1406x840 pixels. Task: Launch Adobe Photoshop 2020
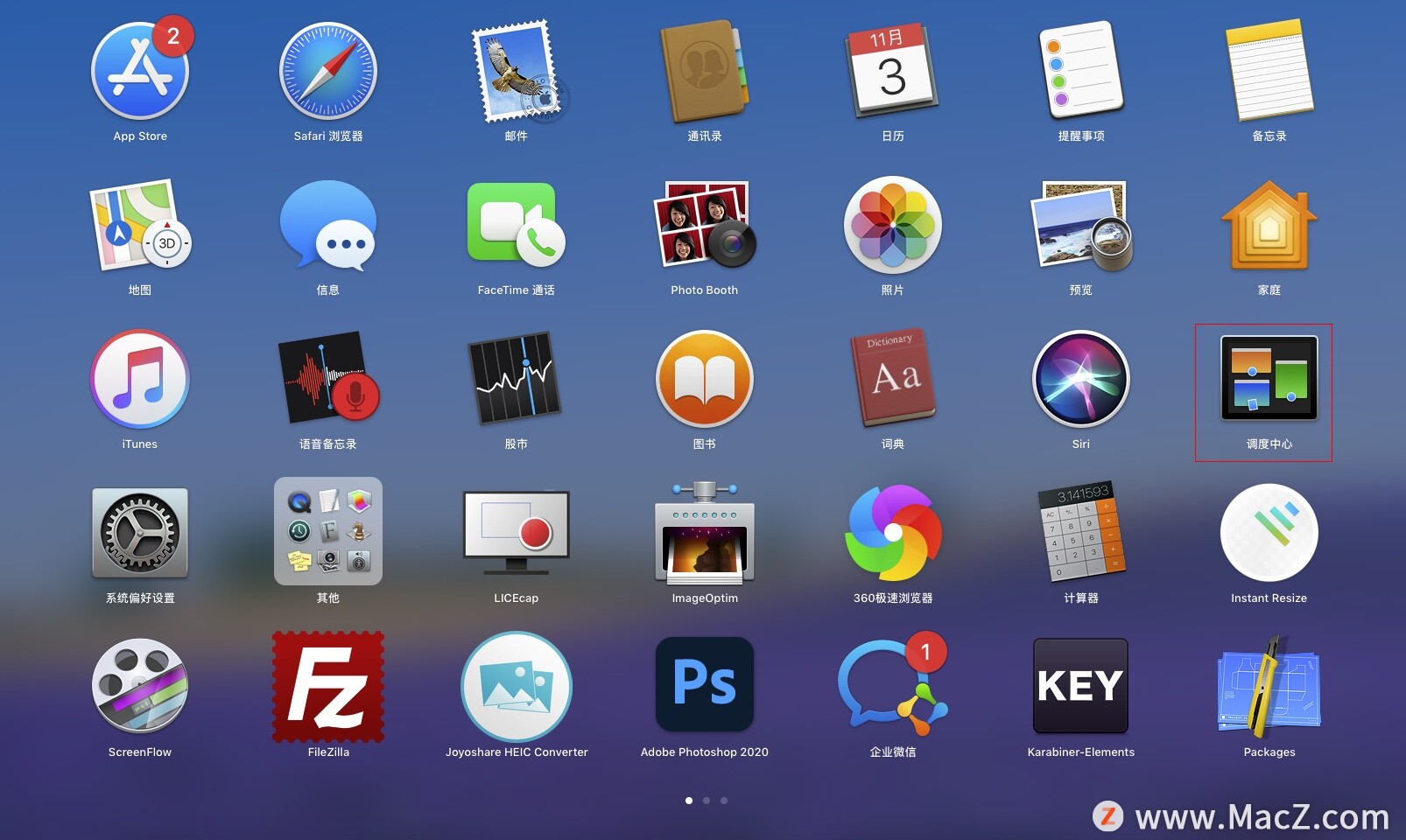pos(705,684)
